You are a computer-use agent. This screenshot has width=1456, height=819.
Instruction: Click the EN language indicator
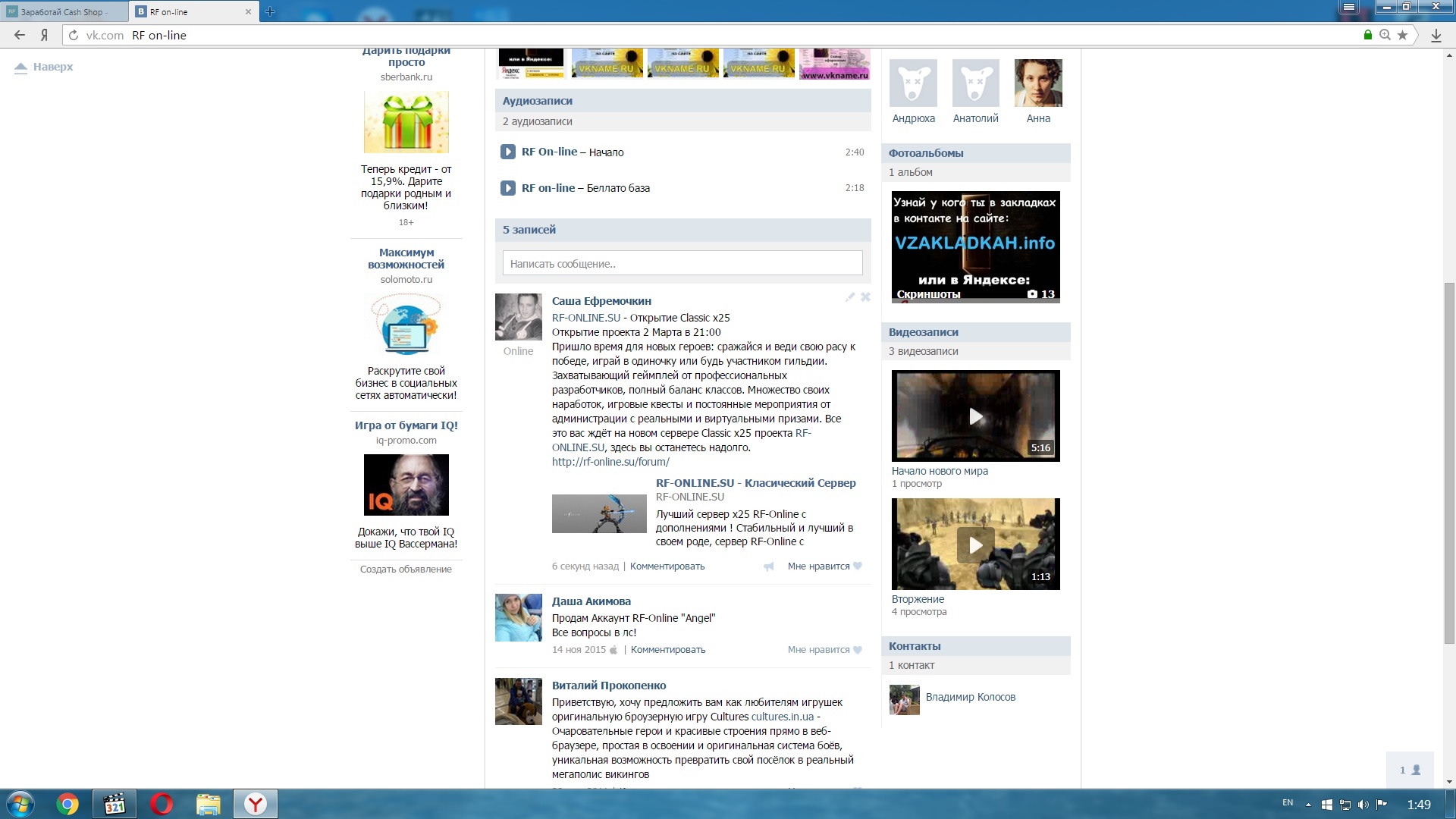[1288, 802]
